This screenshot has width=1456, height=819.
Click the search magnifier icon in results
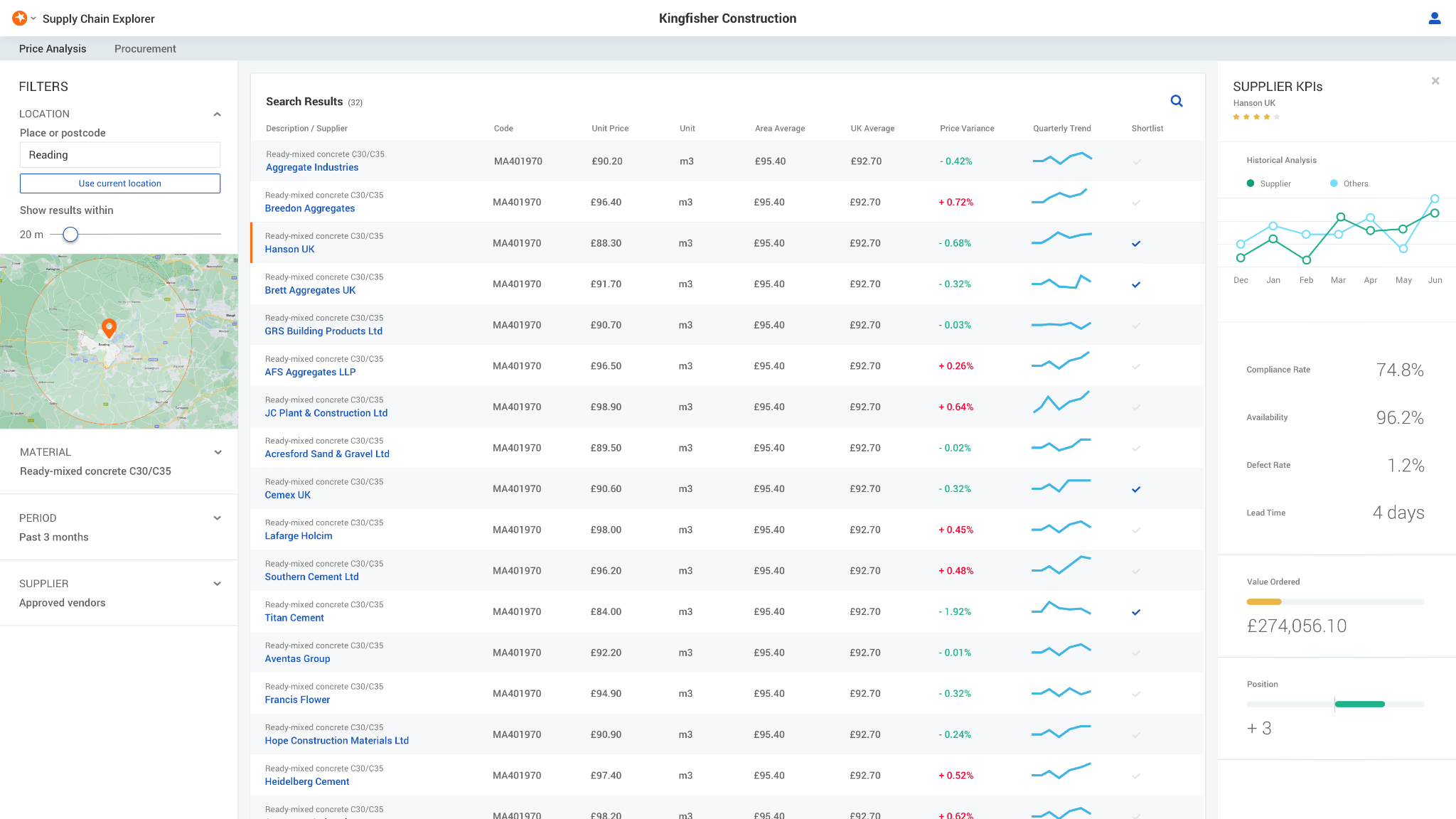tap(1177, 101)
